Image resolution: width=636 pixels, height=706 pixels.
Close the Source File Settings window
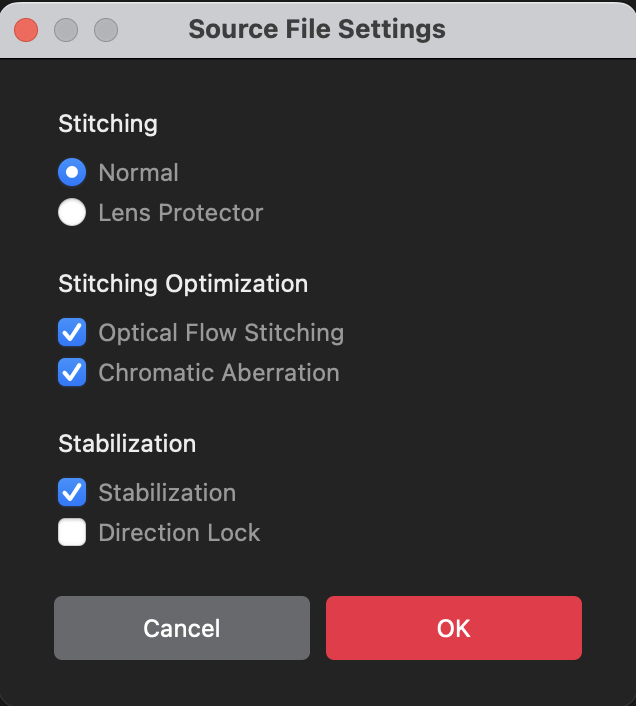click(26, 29)
